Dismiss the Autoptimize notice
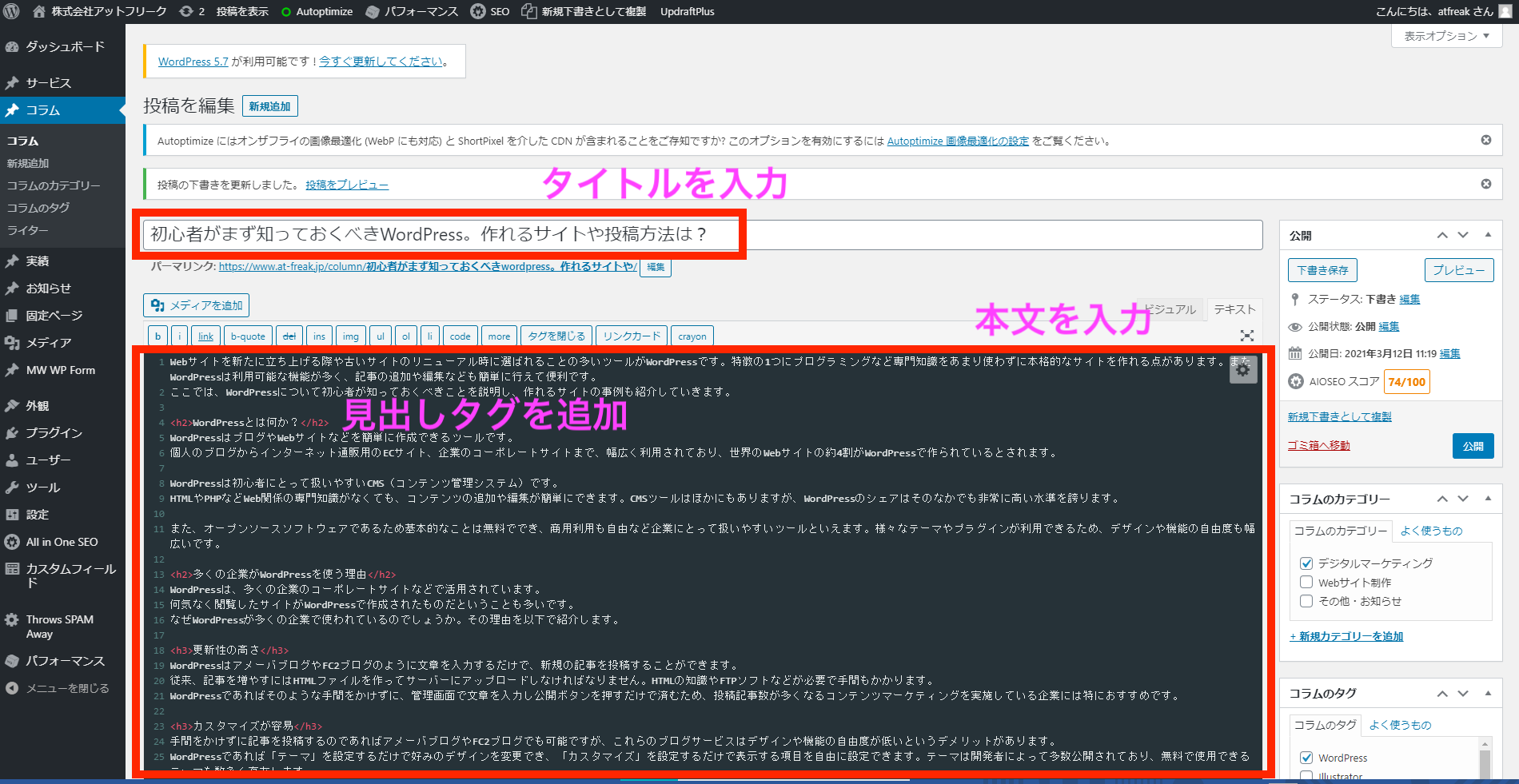 pyautogui.click(x=1486, y=140)
